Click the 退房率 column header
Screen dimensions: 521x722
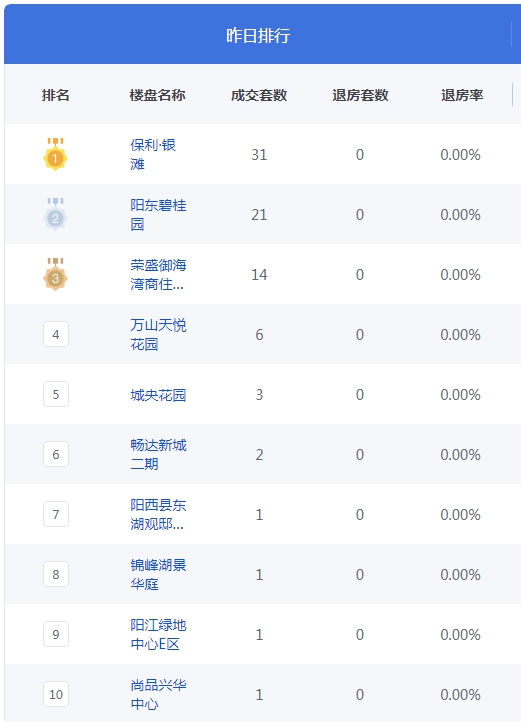pyautogui.click(x=462, y=95)
